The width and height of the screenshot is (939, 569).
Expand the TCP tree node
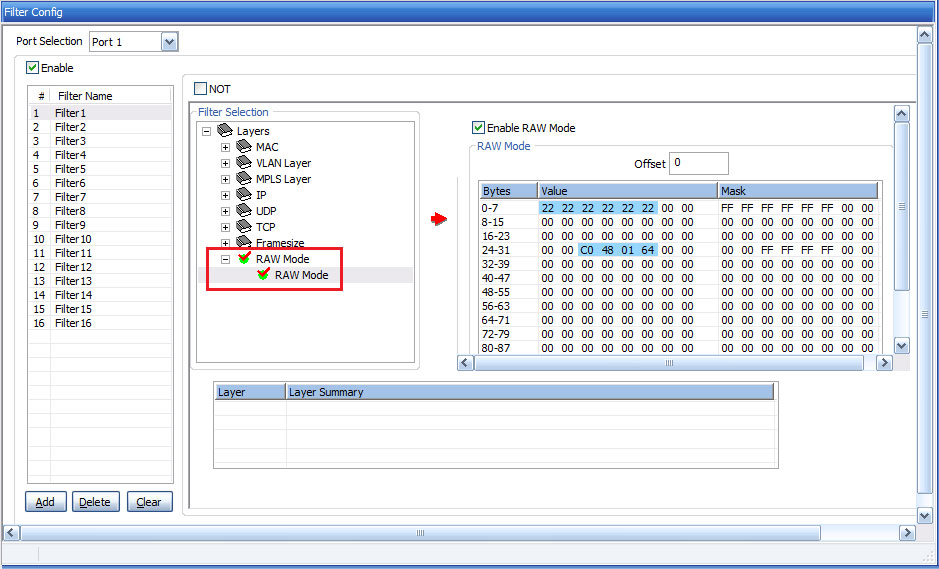pyautogui.click(x=225, y=228)
